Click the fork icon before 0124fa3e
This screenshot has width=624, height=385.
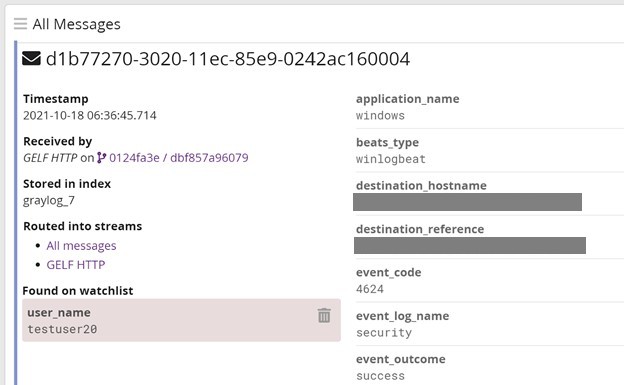click(x=101, y=158)
